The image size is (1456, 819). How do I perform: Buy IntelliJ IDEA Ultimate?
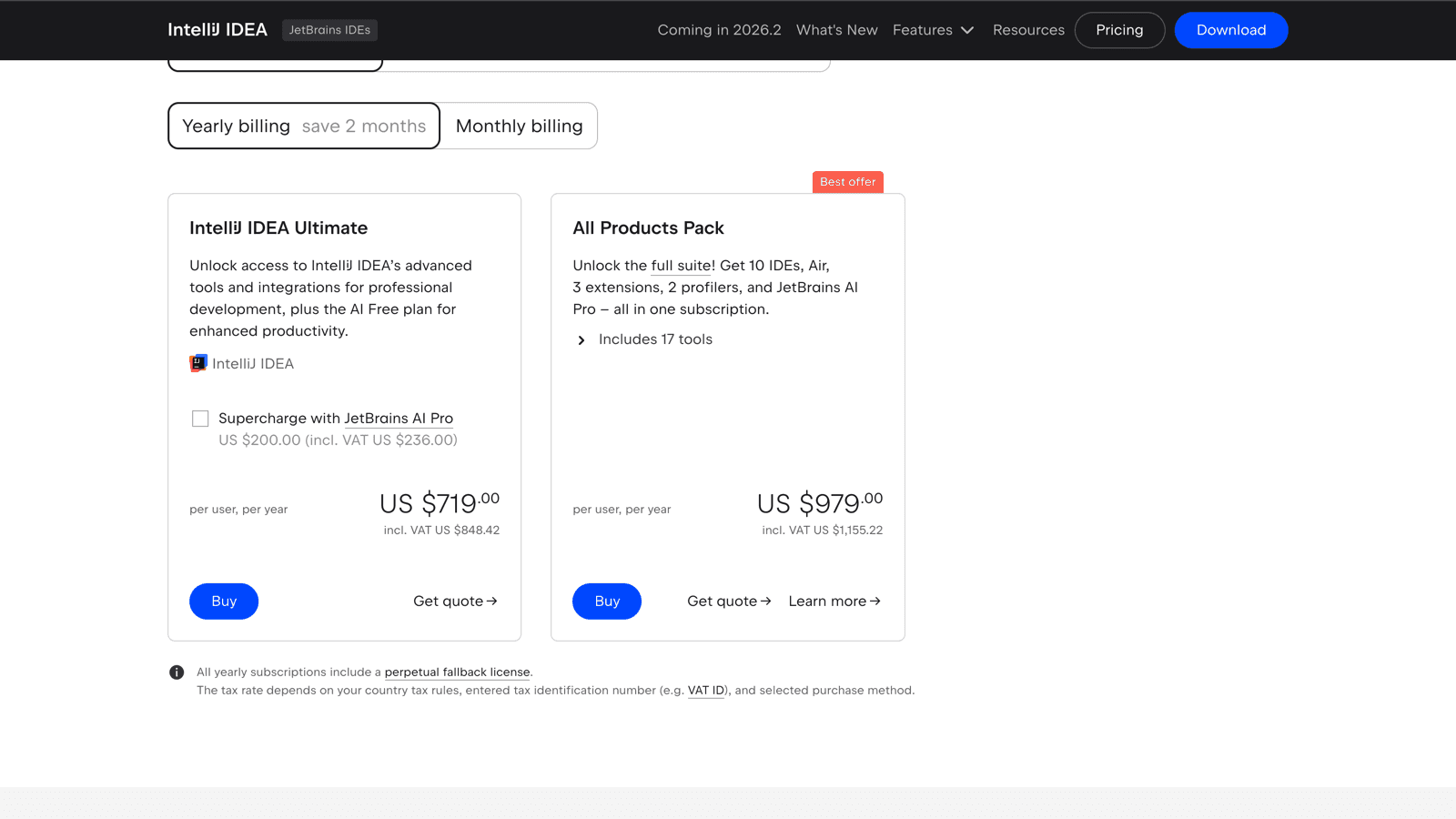point(224,602)
